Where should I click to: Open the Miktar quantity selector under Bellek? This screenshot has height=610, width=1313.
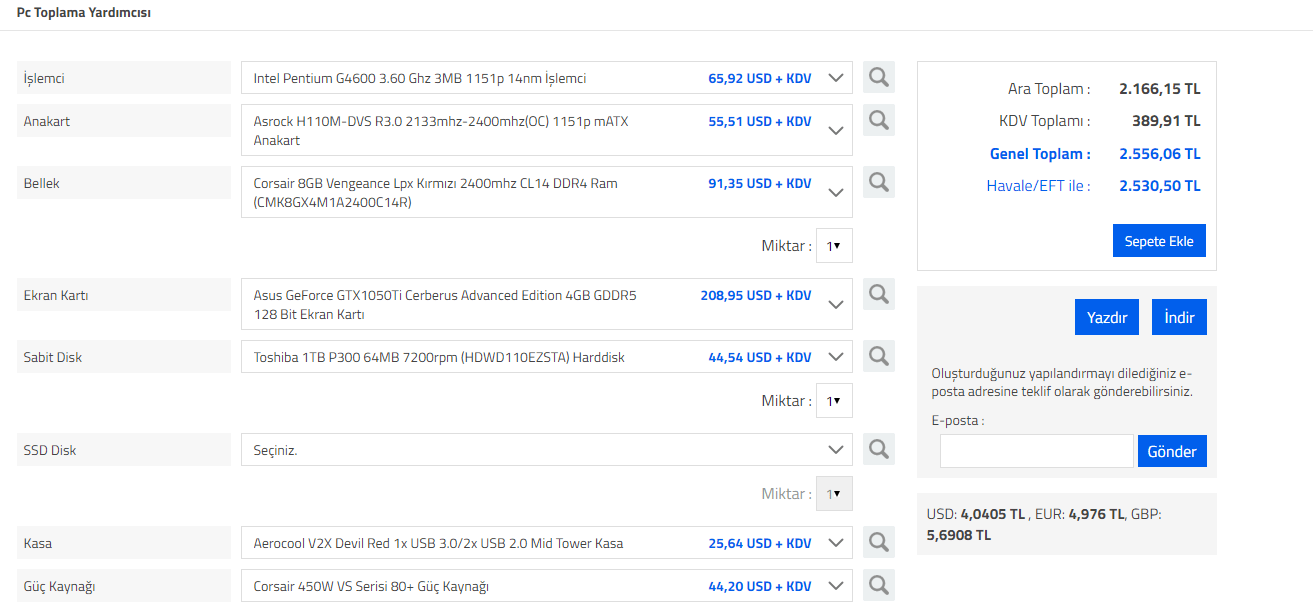(834, 246)
